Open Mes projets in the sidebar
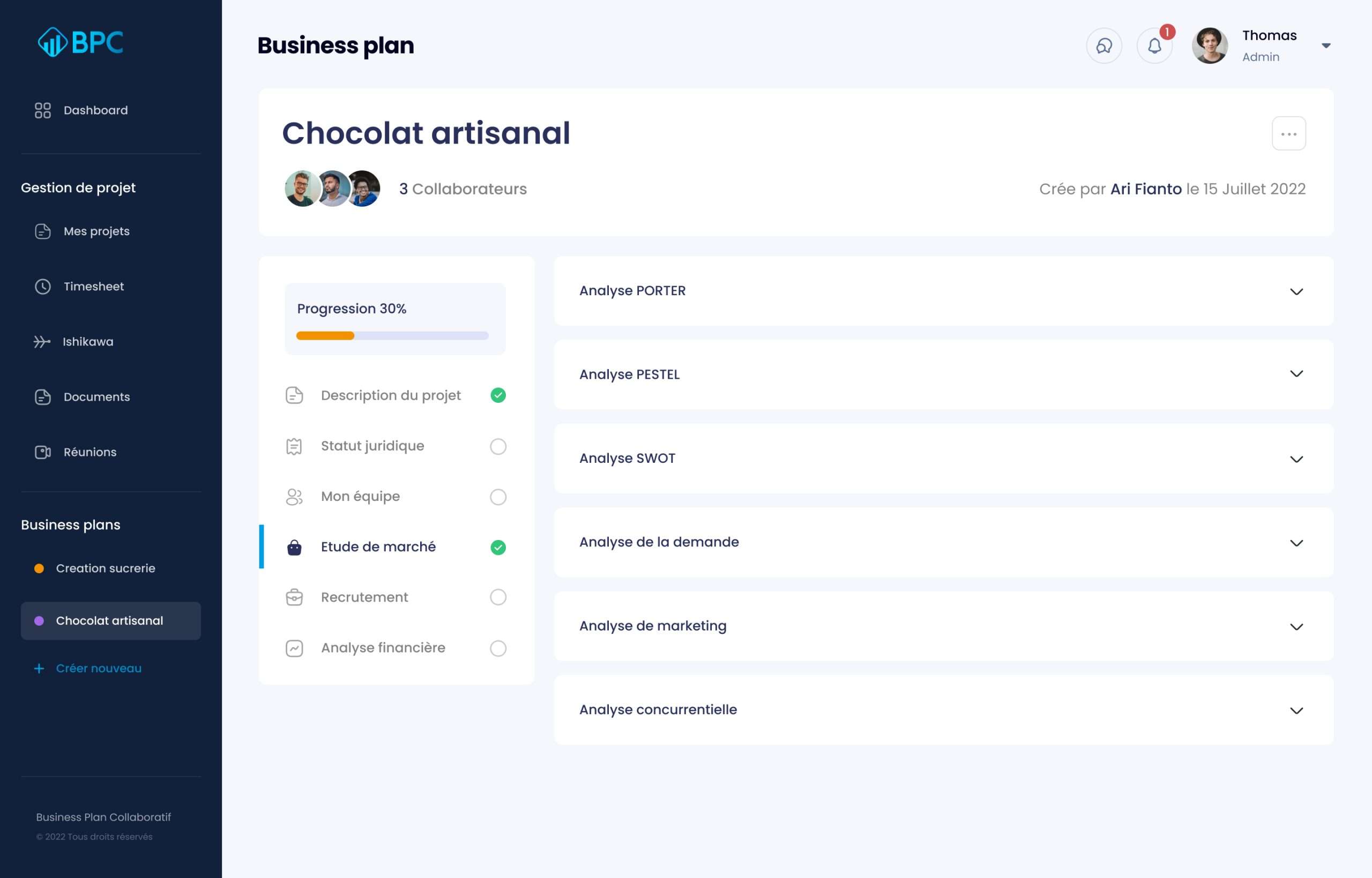1372x878 pixels. click(96, 231)
